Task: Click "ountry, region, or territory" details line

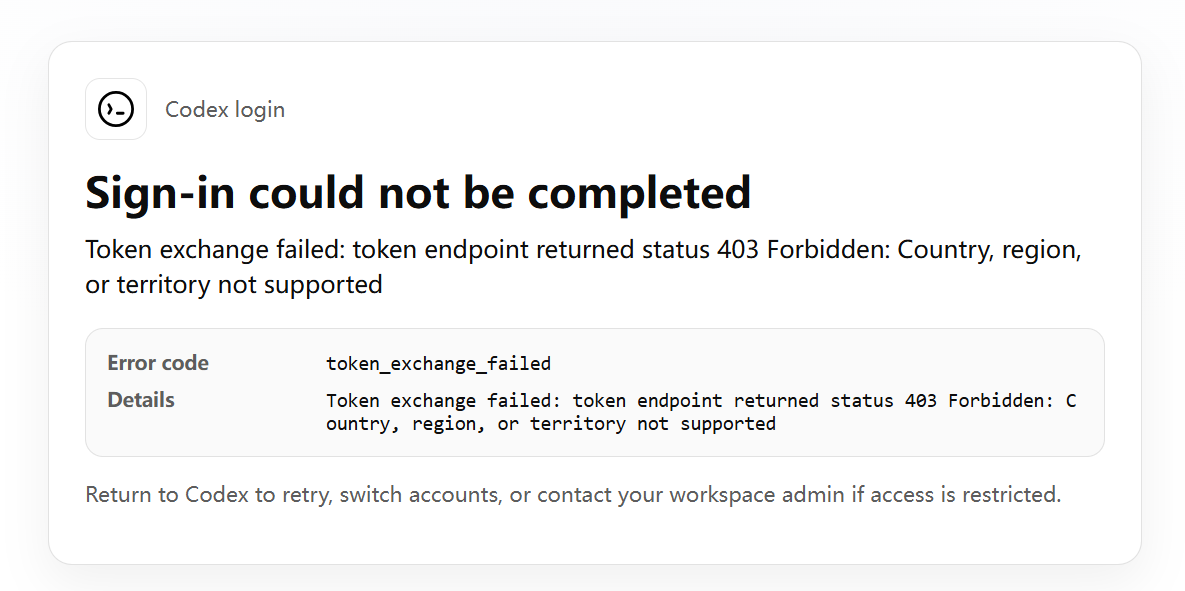Action: tap(476, 424)
